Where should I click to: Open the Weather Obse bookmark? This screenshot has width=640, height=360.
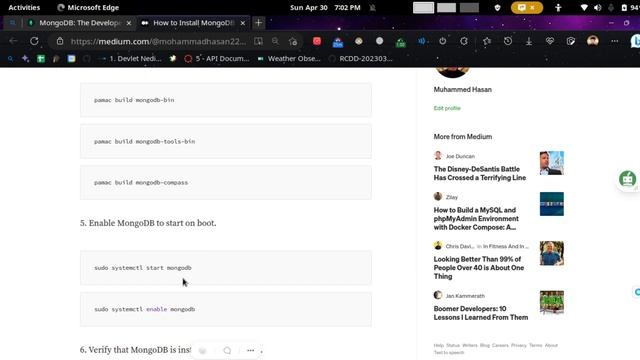(289, 59)
